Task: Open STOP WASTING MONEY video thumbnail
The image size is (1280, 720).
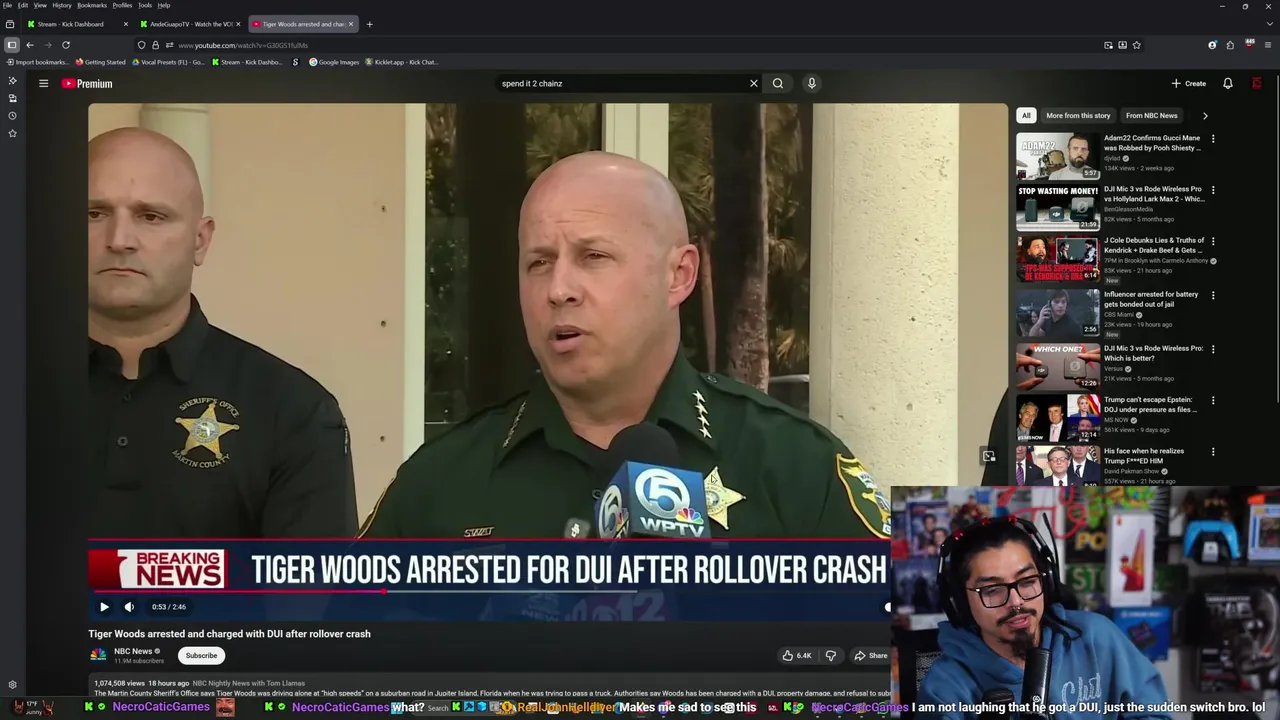Action: coord(1058,207)
